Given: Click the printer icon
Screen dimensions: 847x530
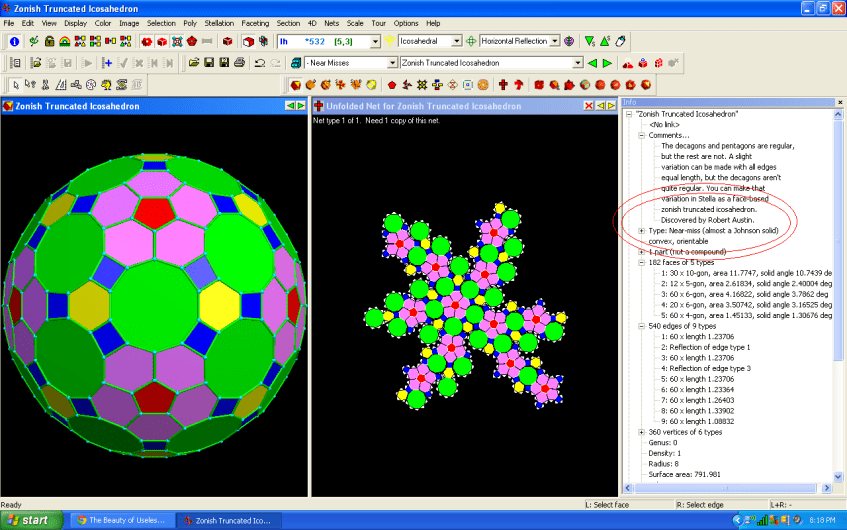Looking at the screenshot, I should 240,63.
